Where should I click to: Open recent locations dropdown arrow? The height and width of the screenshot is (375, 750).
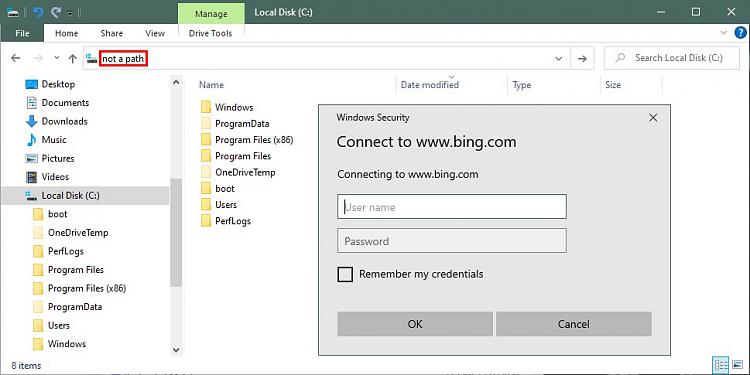tap(56, 58)
